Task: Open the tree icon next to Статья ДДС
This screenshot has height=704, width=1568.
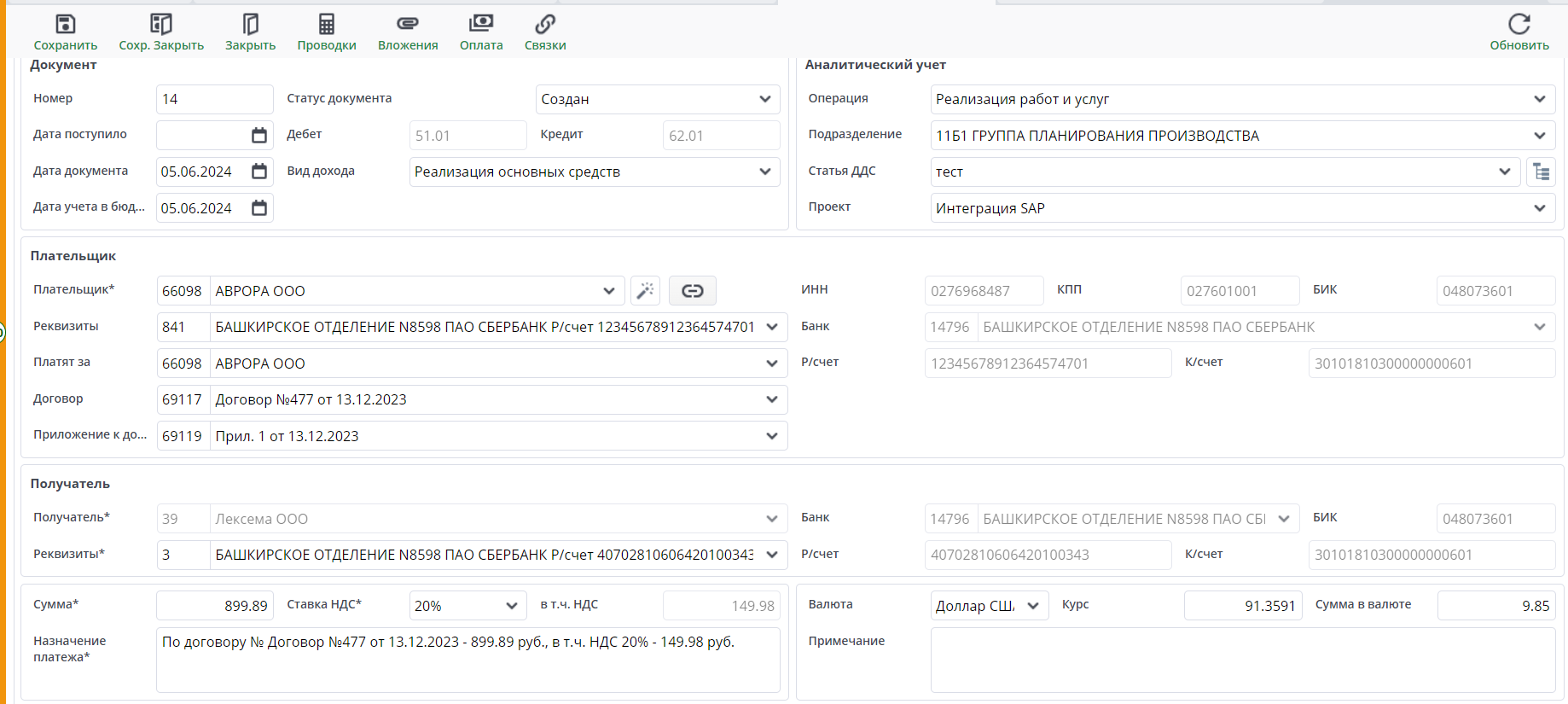Action: (1541, 172)
